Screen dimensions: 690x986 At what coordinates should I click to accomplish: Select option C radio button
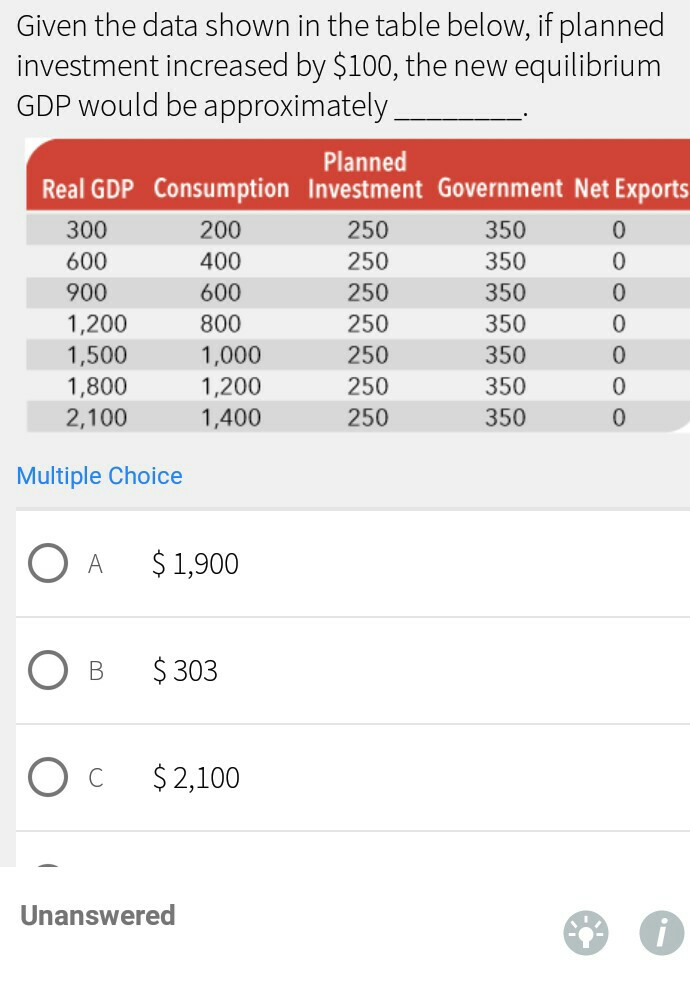pos(48,777)
